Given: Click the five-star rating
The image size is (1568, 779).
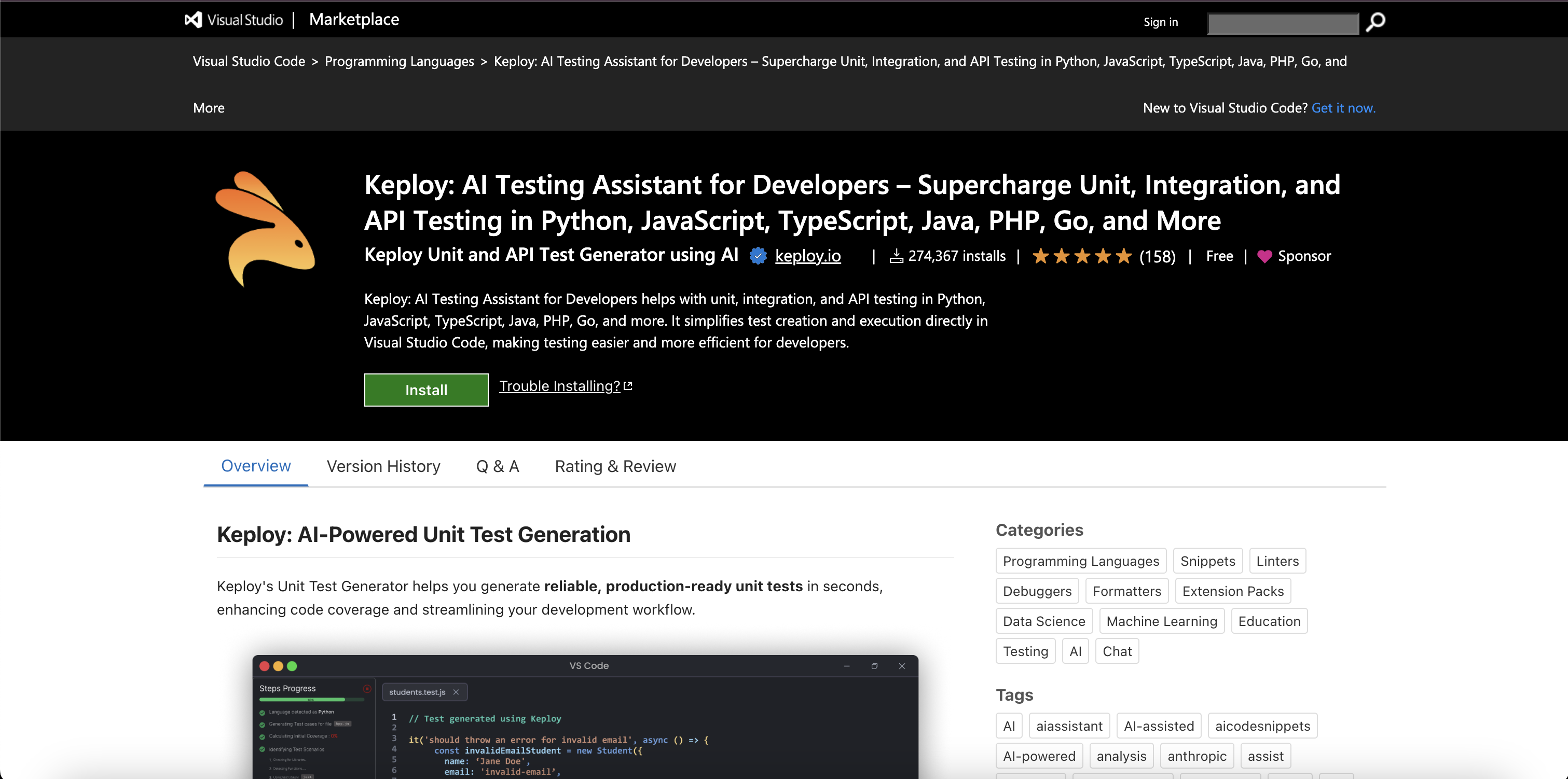Looking at the screenshot, I should (x=1082, y=256).
